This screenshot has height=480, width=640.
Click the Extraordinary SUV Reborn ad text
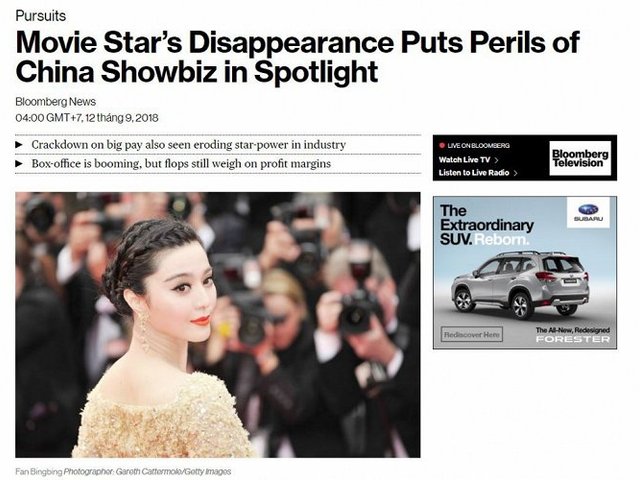(487, 225)
